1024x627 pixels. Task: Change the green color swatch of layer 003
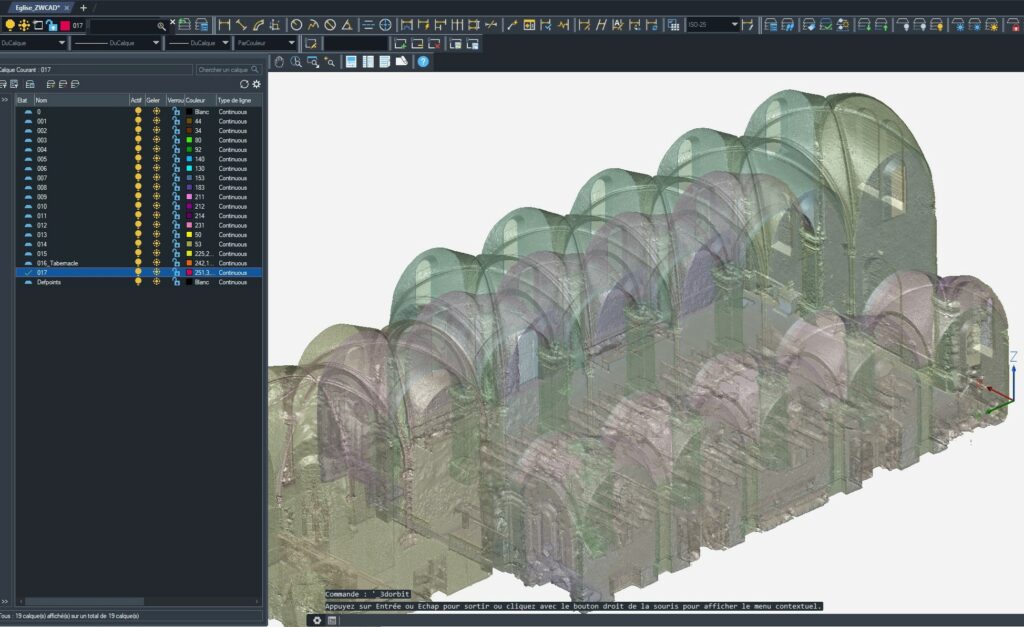pyautogui.click(x=189, y=140)
